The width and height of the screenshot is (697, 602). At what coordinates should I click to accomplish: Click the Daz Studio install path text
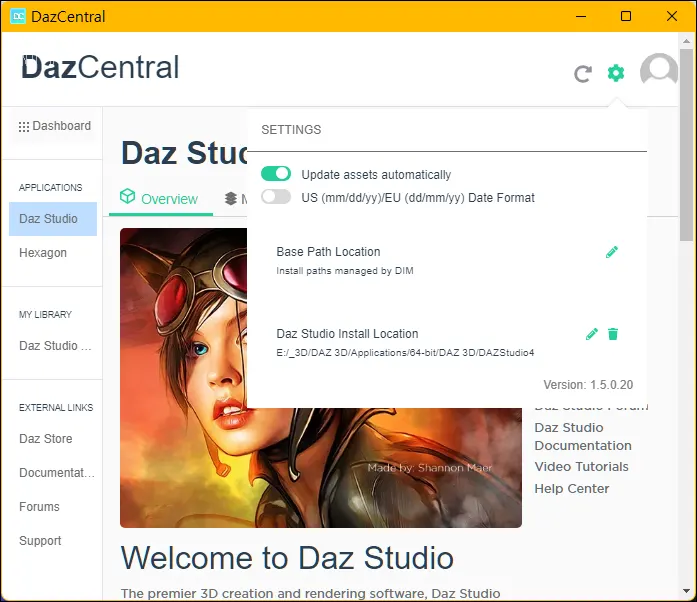point(405,353)
